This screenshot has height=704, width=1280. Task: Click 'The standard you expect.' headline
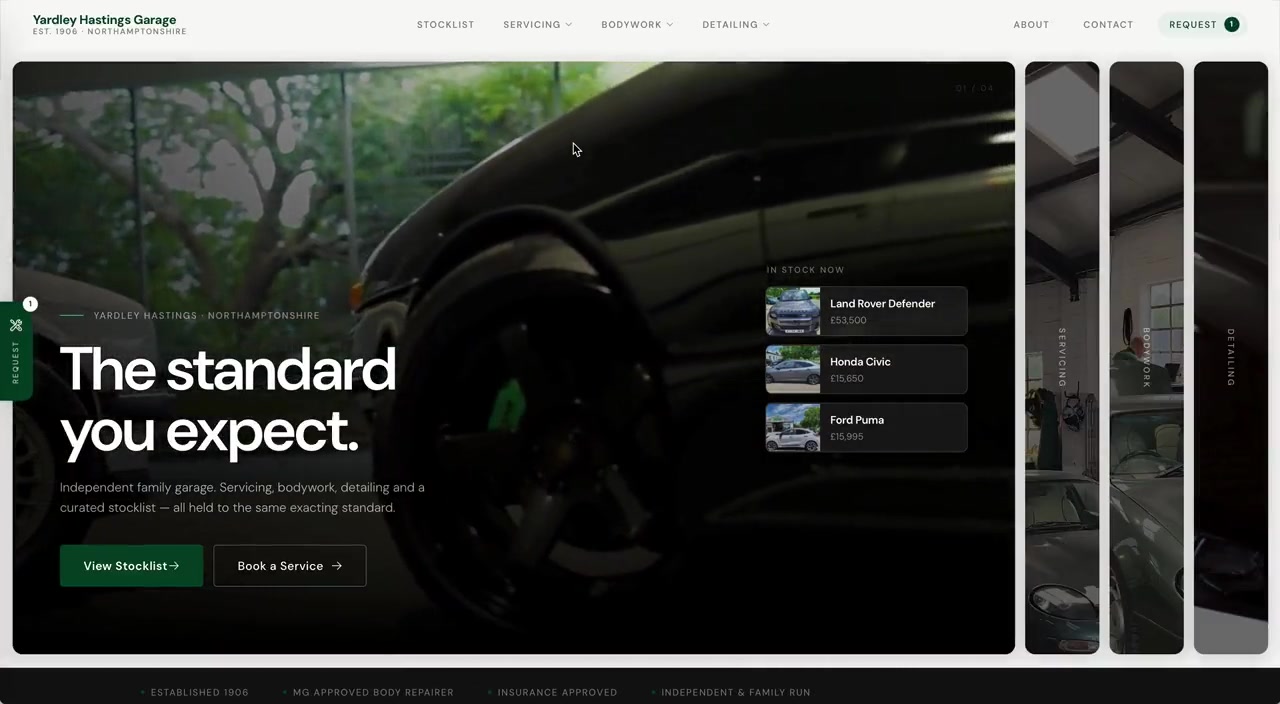228,400
